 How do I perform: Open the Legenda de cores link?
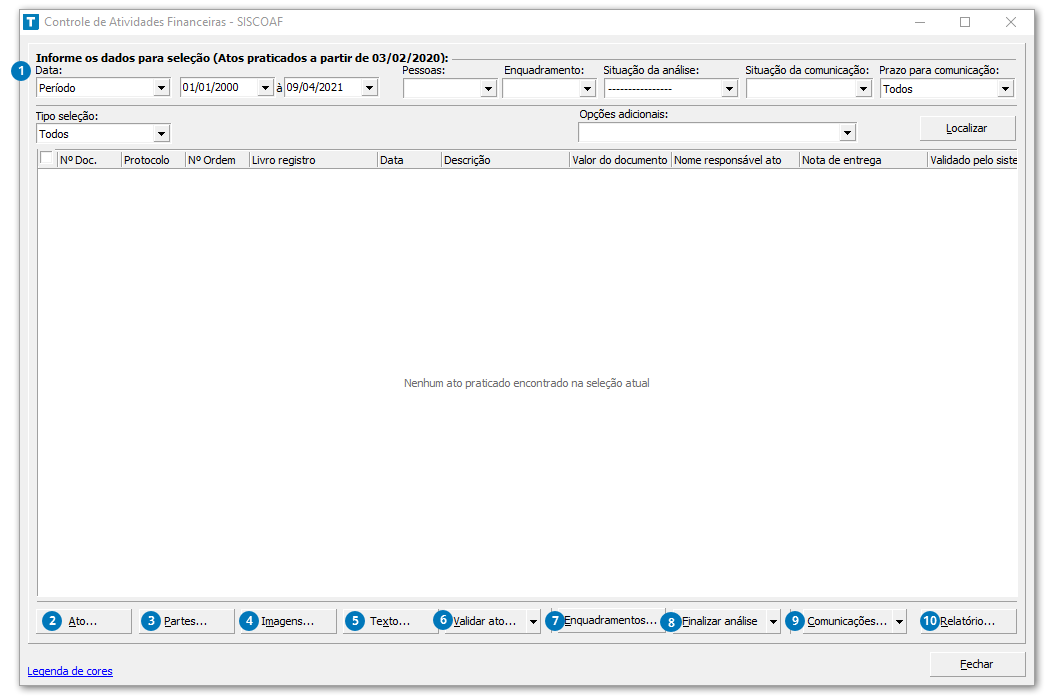[x=70, y=671]
